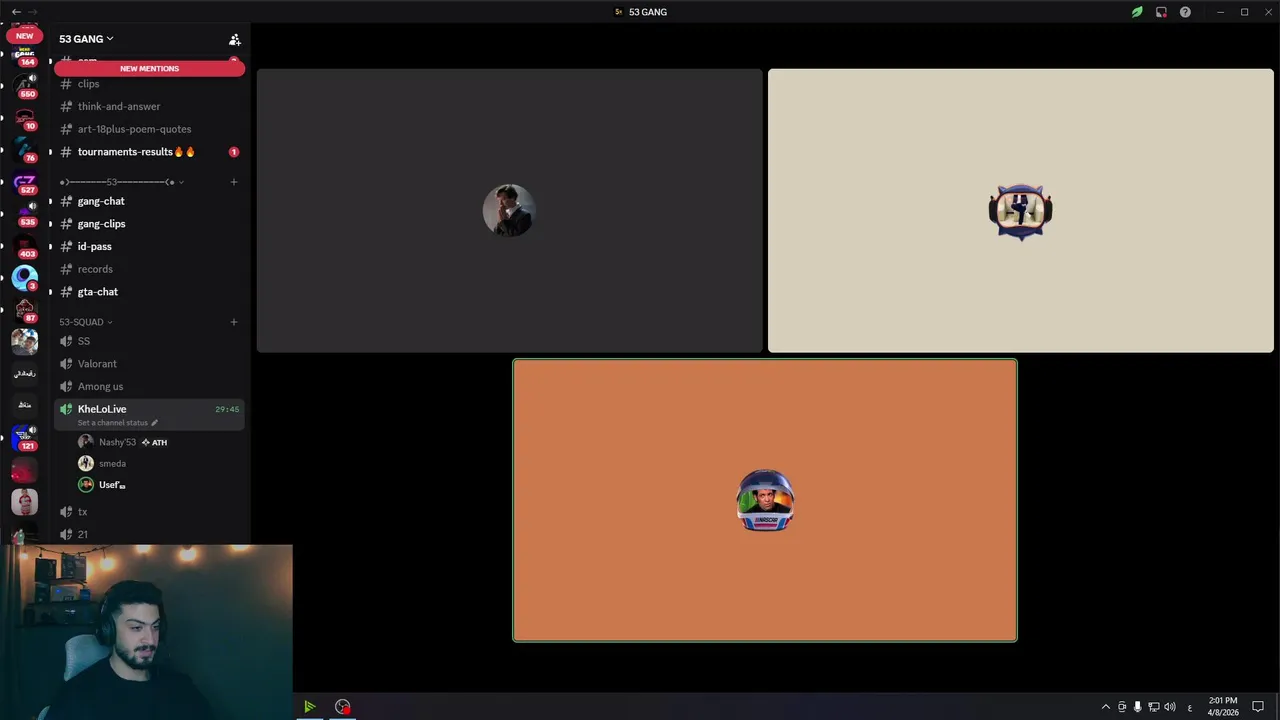
Task: Select beige participant video tile
Action: point(1020,210)
